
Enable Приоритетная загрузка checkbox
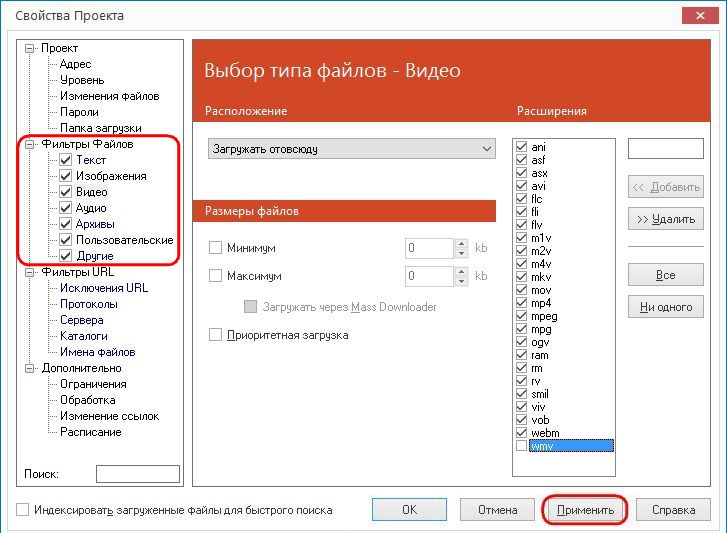pos(215,335)
